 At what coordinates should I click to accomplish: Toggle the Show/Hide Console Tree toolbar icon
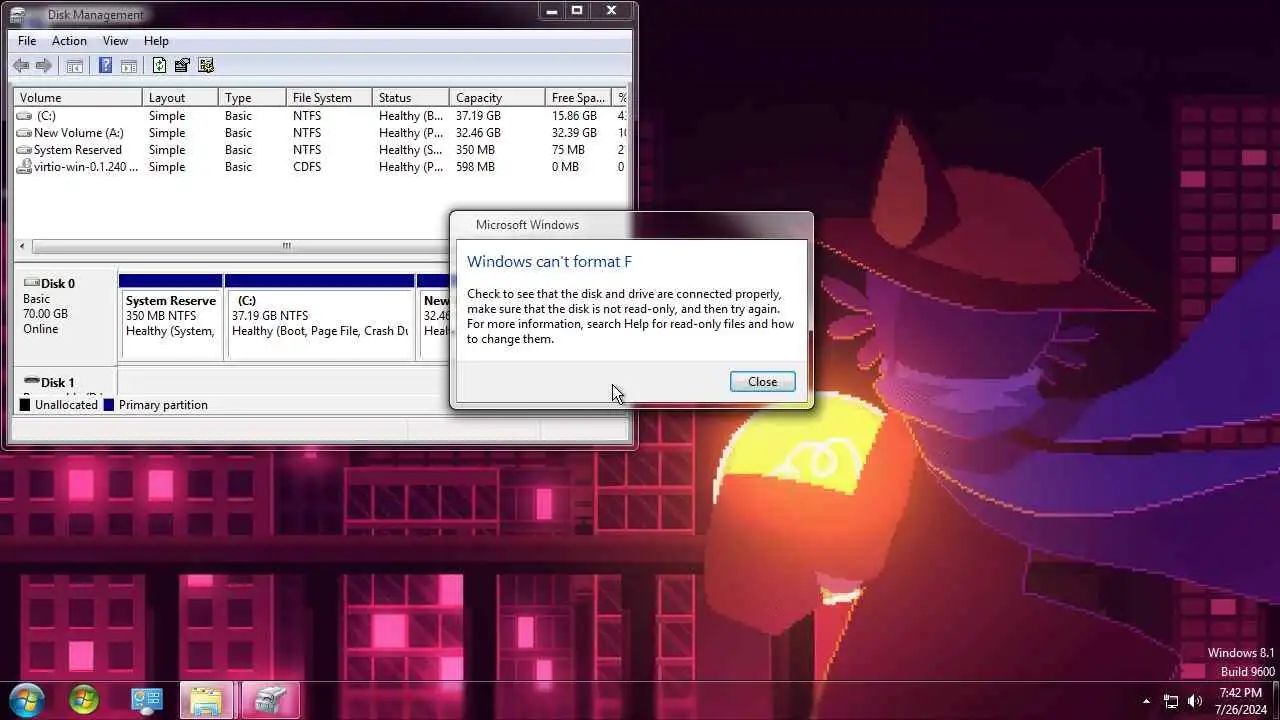click(74, 66)
